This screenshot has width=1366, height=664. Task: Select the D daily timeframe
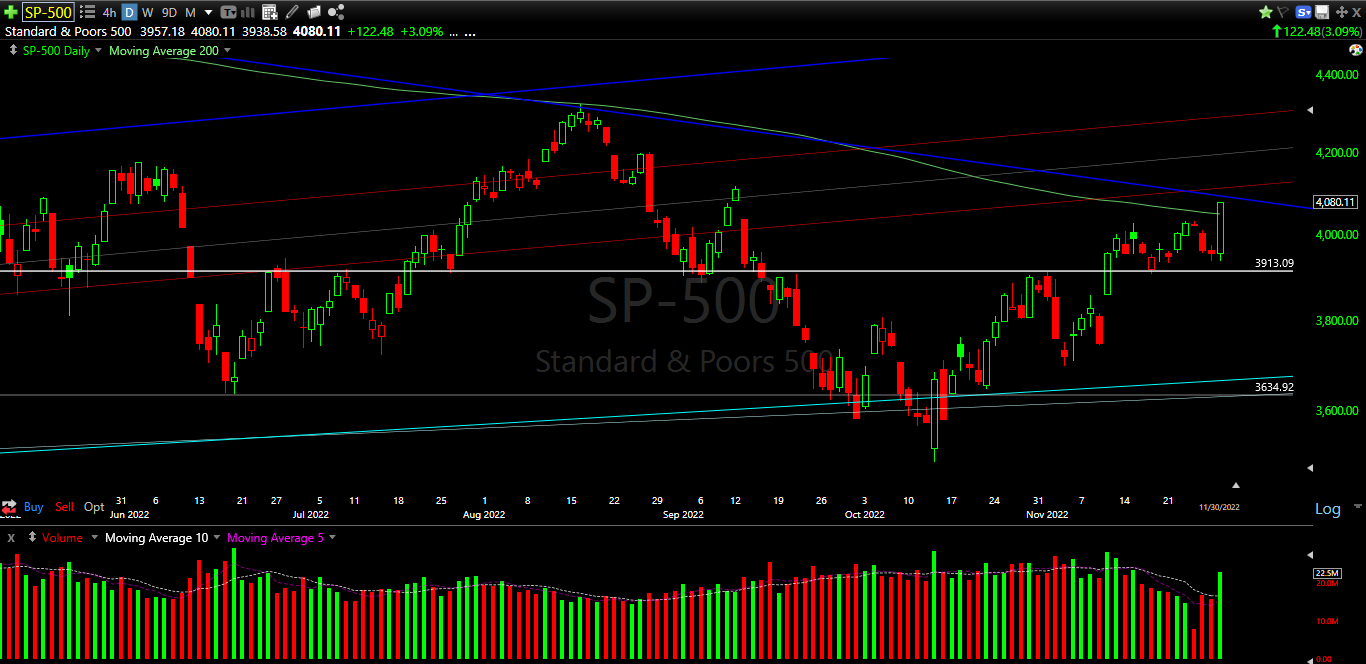click(x=129, y=12)
